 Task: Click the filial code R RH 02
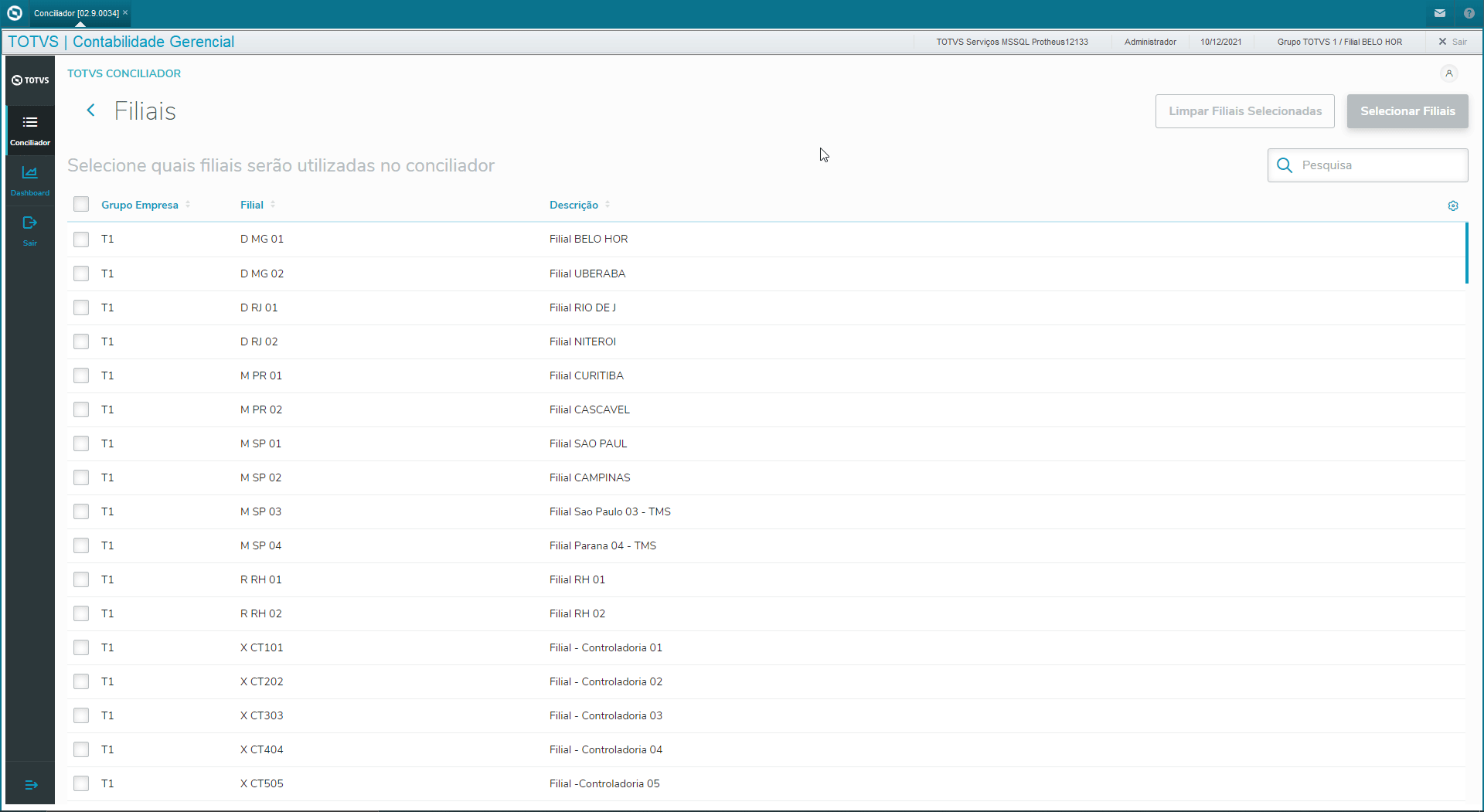pos(261,613)
